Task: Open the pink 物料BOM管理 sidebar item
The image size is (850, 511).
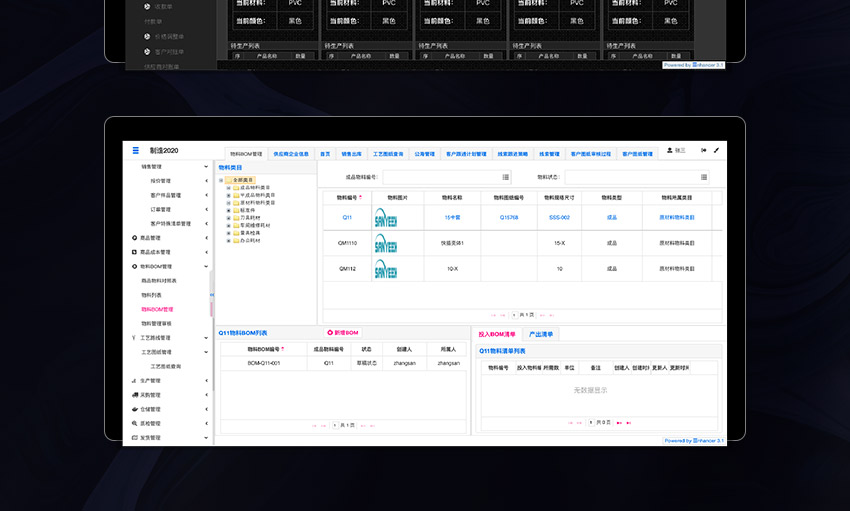Action: 157,309
